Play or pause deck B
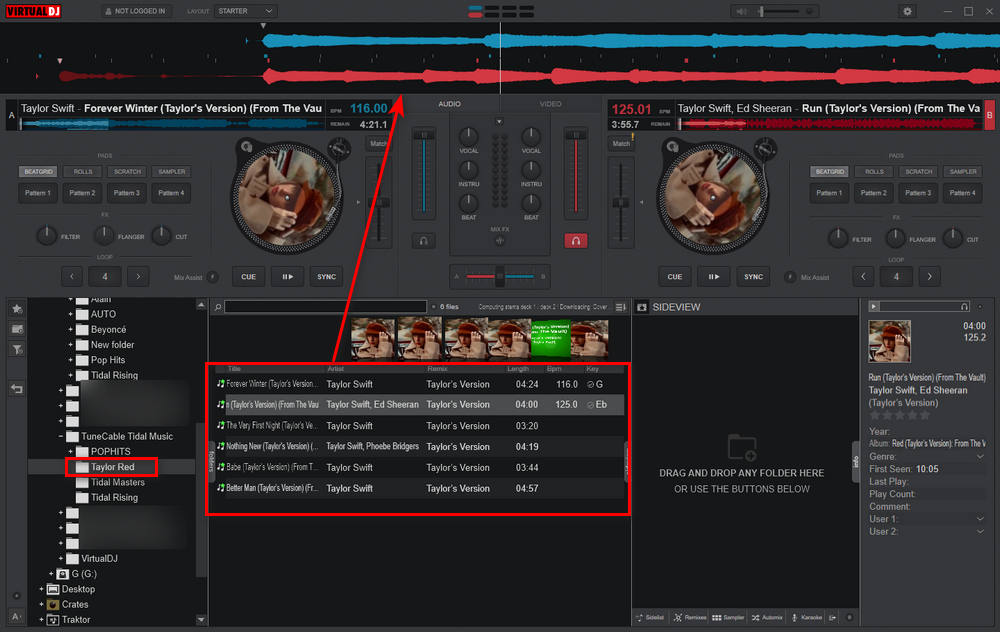 point(714,277)
